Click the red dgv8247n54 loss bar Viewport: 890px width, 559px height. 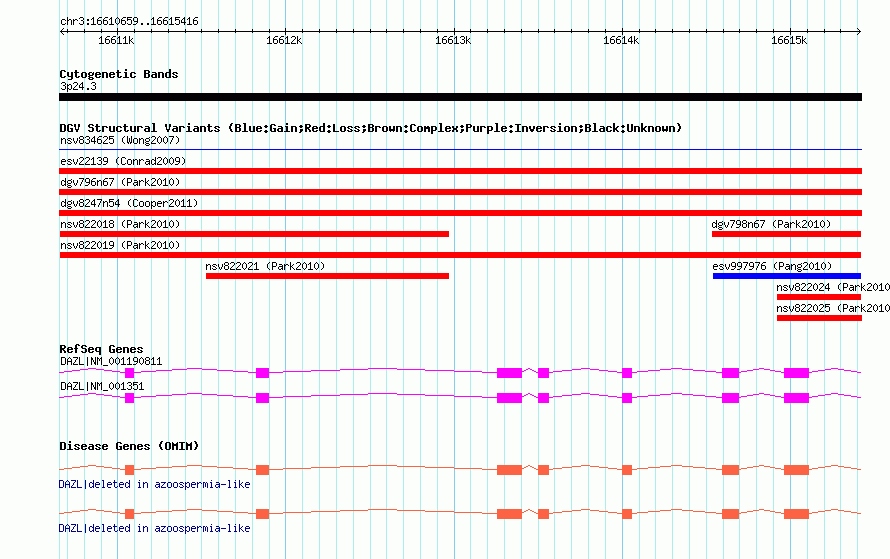tap(460, 213)
